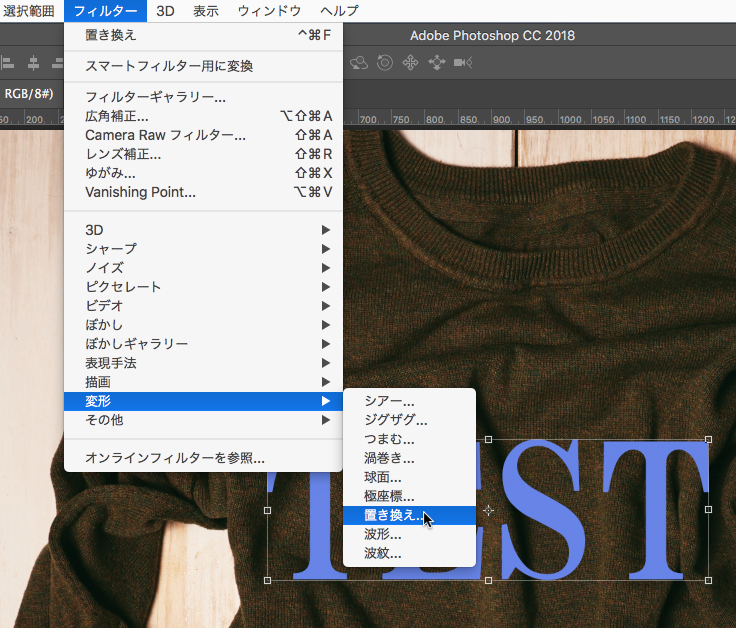Expand the ぼかしギャラリー submenu
736x628 pixels.
[203, 344]
